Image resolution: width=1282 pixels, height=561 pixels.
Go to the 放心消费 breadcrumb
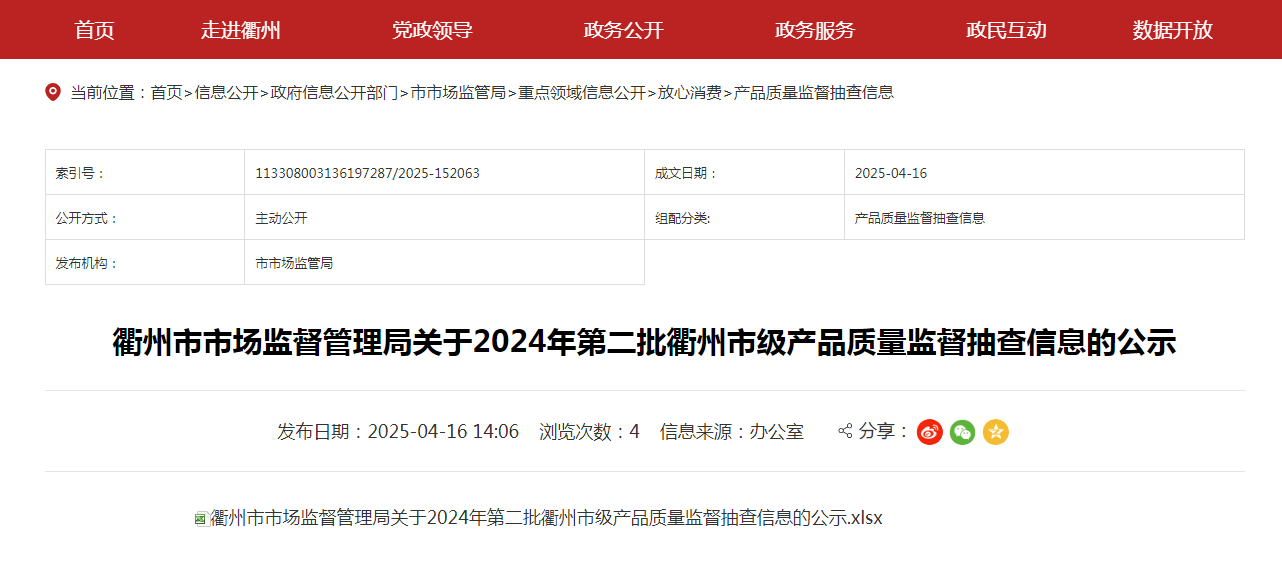(x=689, y=93)
